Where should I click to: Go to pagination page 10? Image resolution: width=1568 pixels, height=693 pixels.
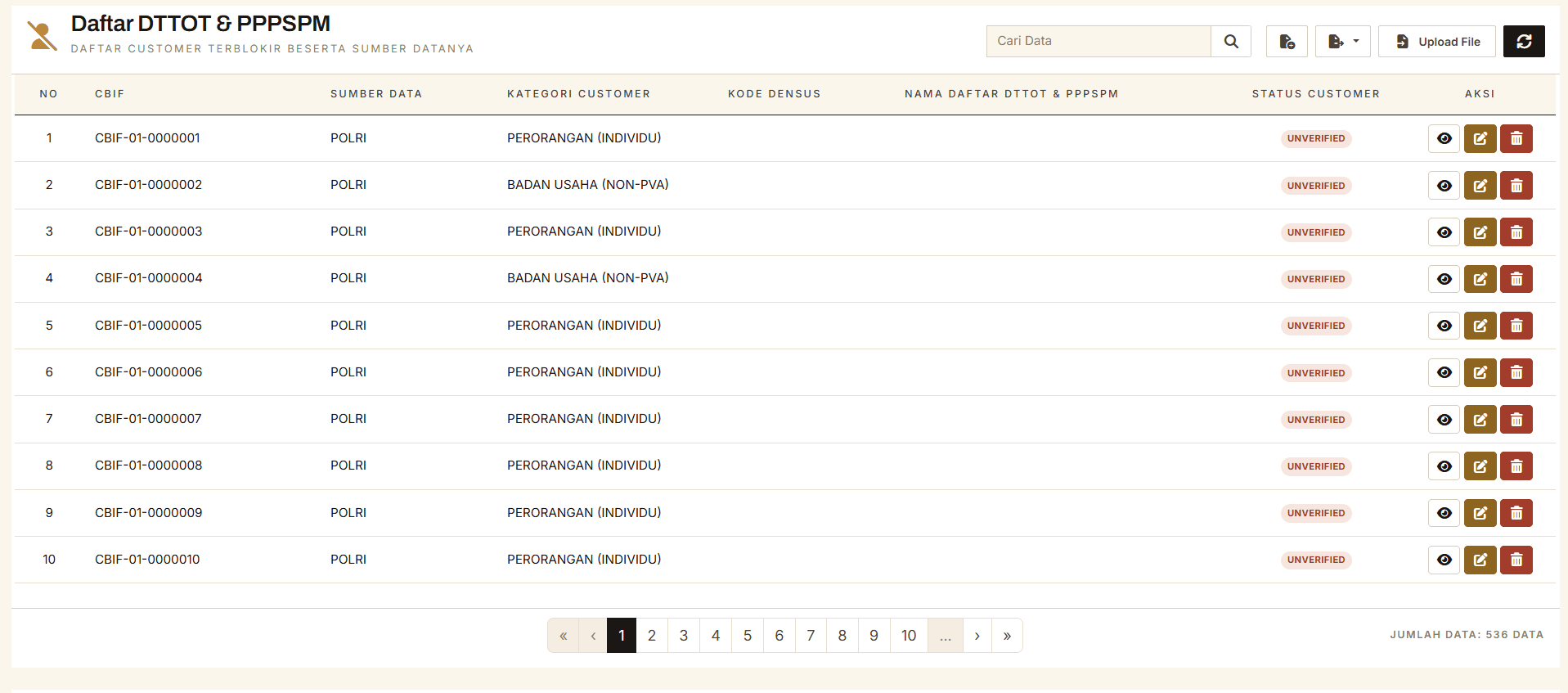click(909, 636)
